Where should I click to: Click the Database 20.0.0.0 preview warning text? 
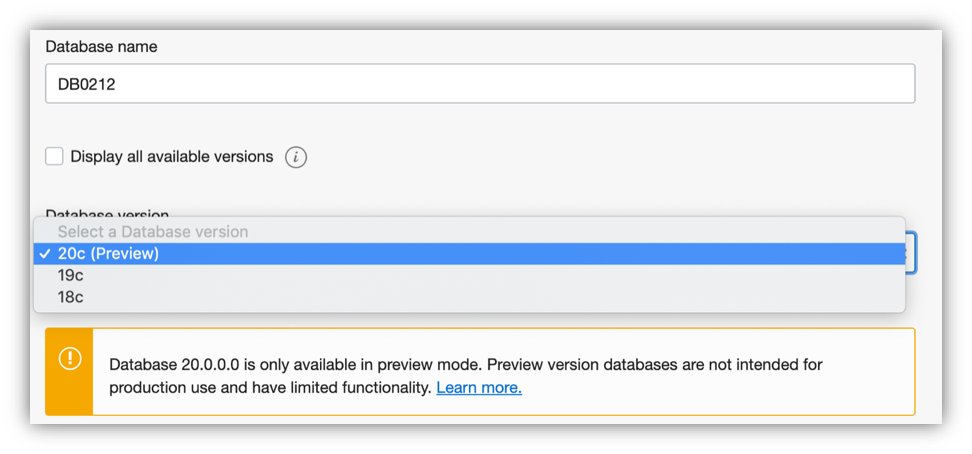[465, 365]
